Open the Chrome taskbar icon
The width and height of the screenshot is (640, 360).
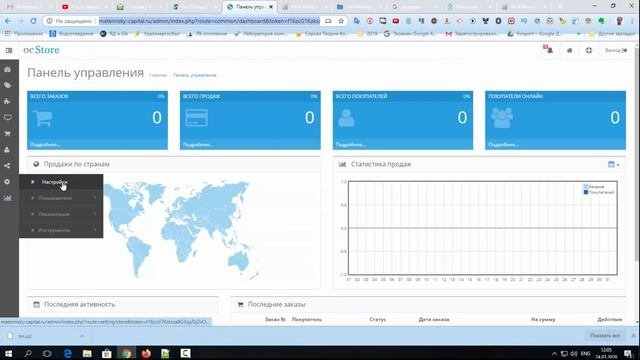[x=126, y=353]
